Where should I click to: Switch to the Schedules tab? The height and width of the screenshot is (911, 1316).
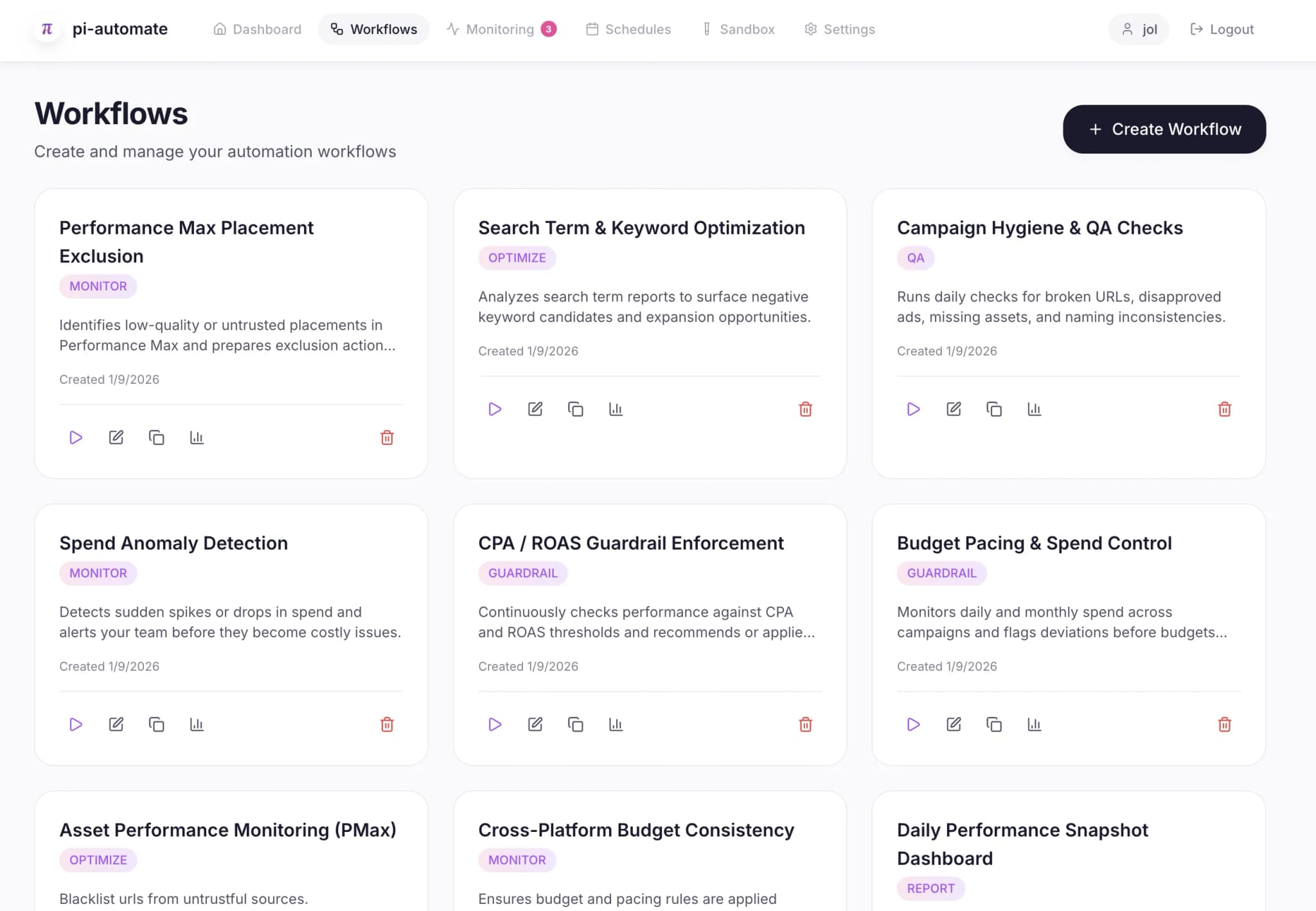click(628, 29)
